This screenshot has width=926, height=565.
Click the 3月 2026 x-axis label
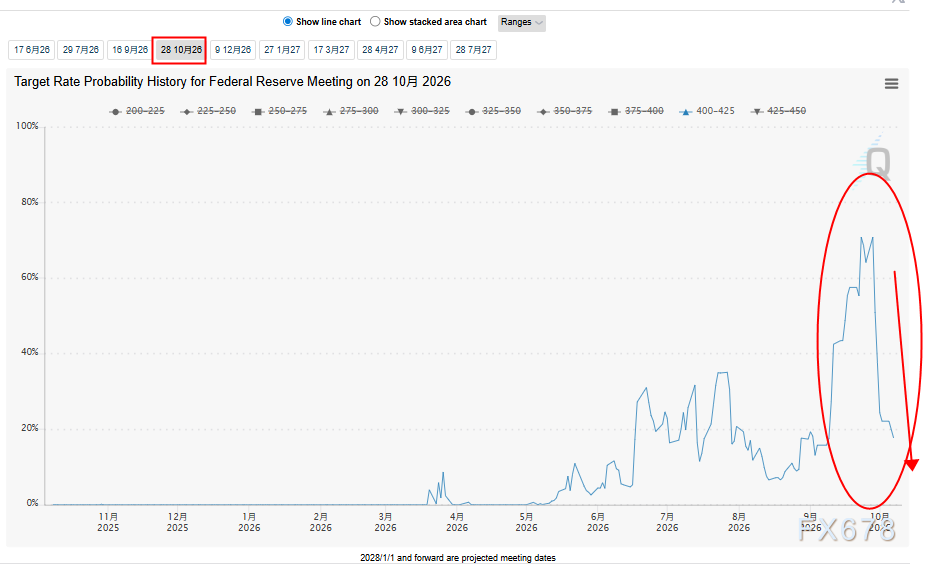(385, 522)
